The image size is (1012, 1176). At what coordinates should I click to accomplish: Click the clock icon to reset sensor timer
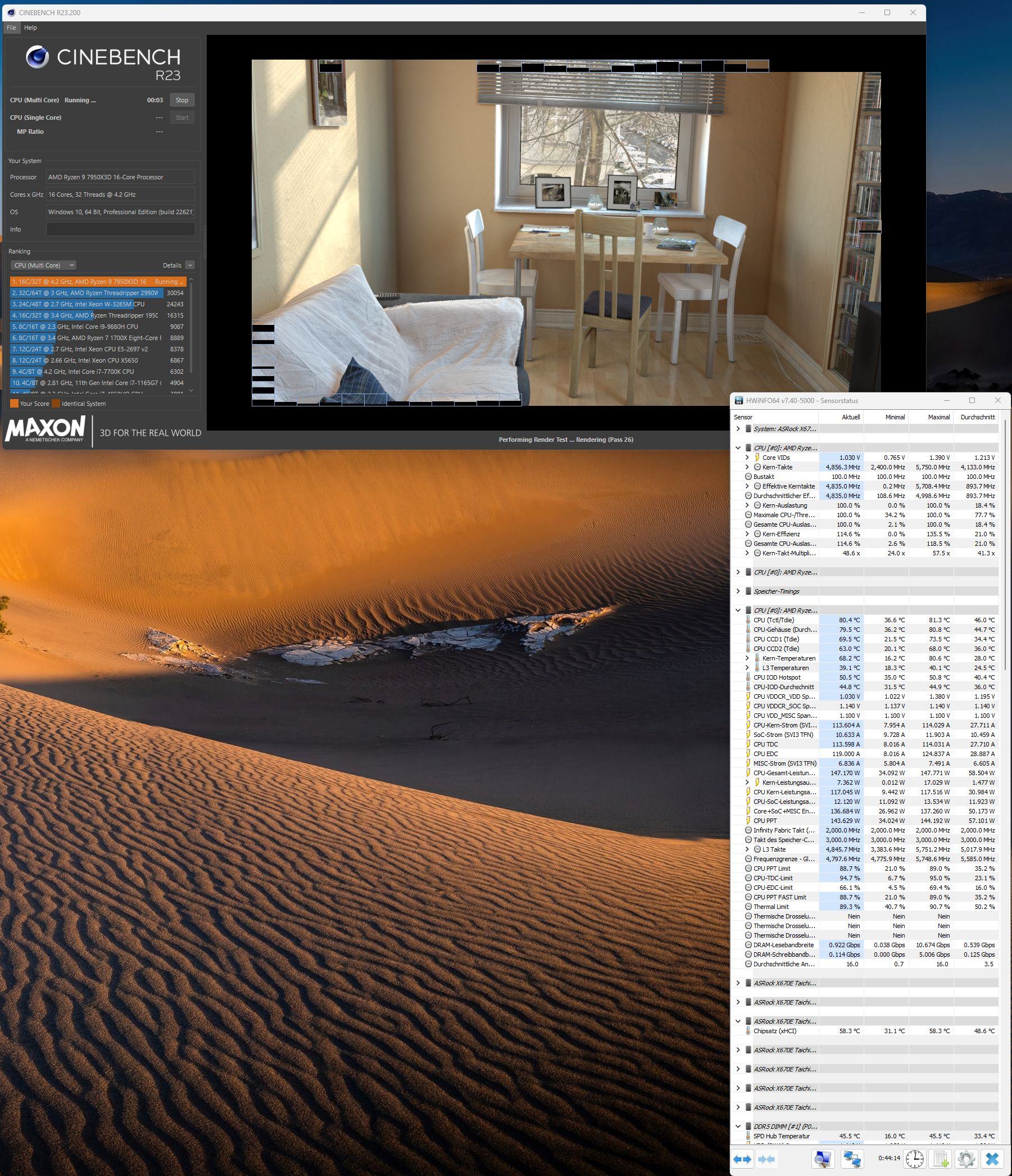click(914, 1159)
